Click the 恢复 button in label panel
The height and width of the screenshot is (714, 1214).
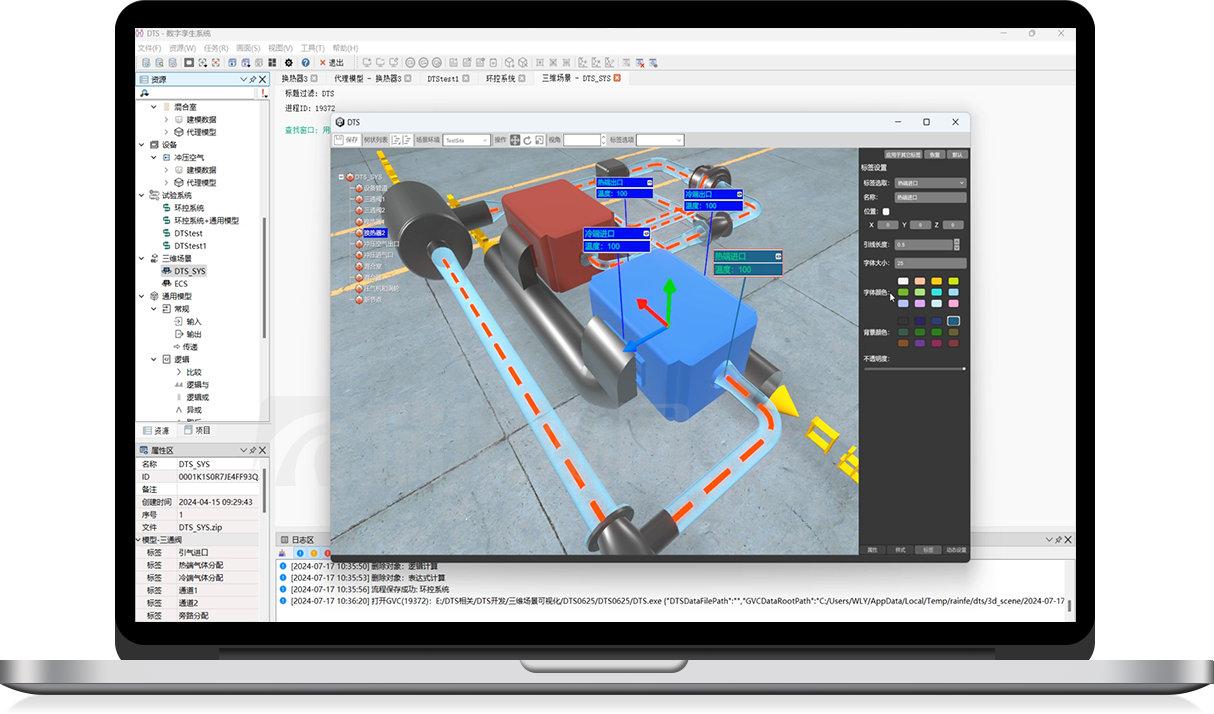(x=933, y=155)
